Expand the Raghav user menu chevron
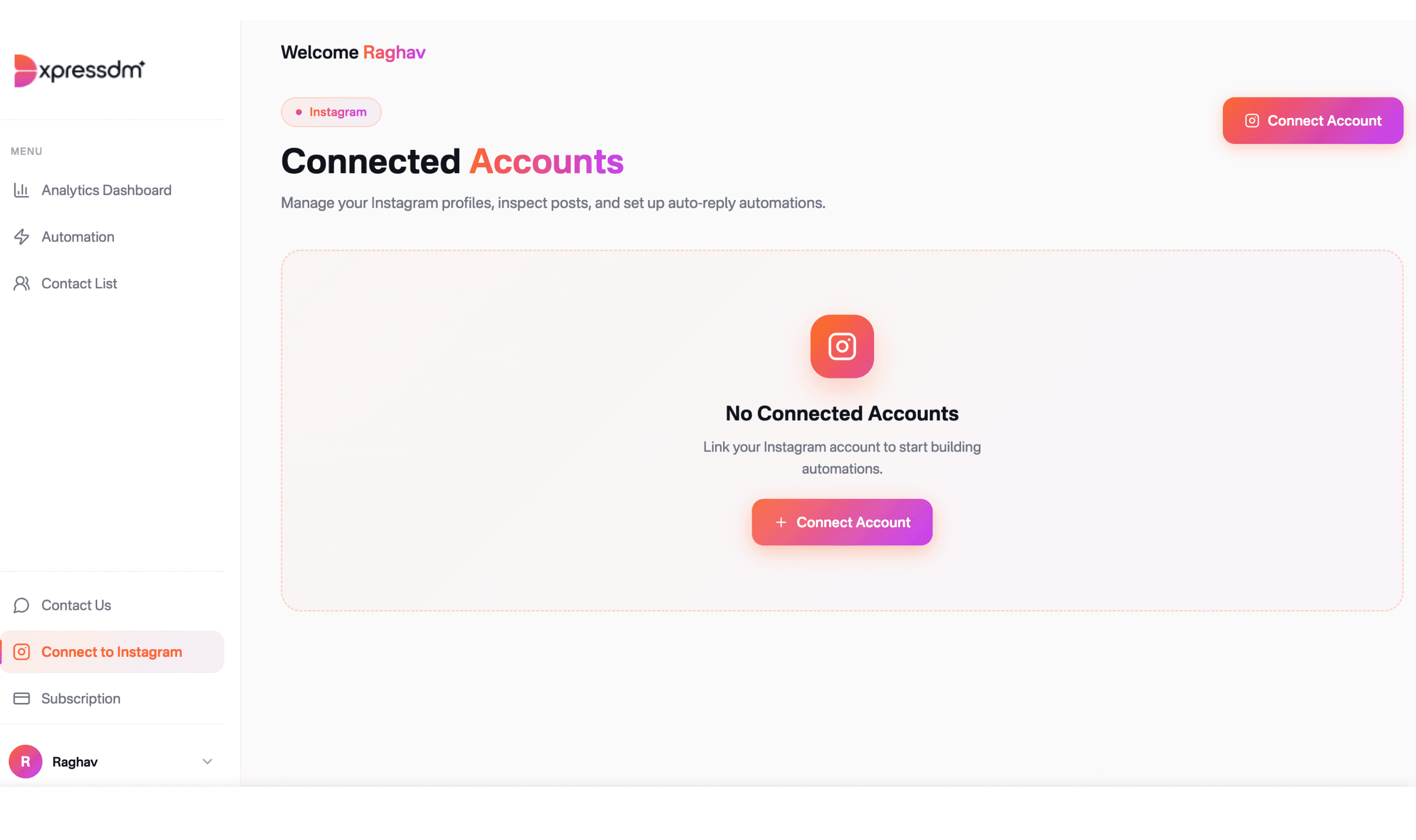The image size is (1416, 840). (x=207, y=761)
